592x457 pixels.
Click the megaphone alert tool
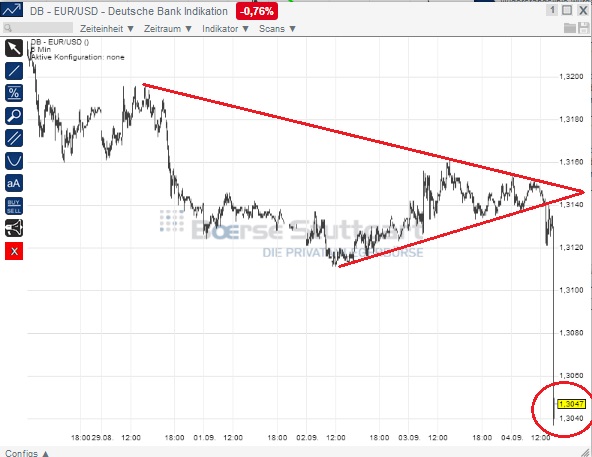point(14,228)
